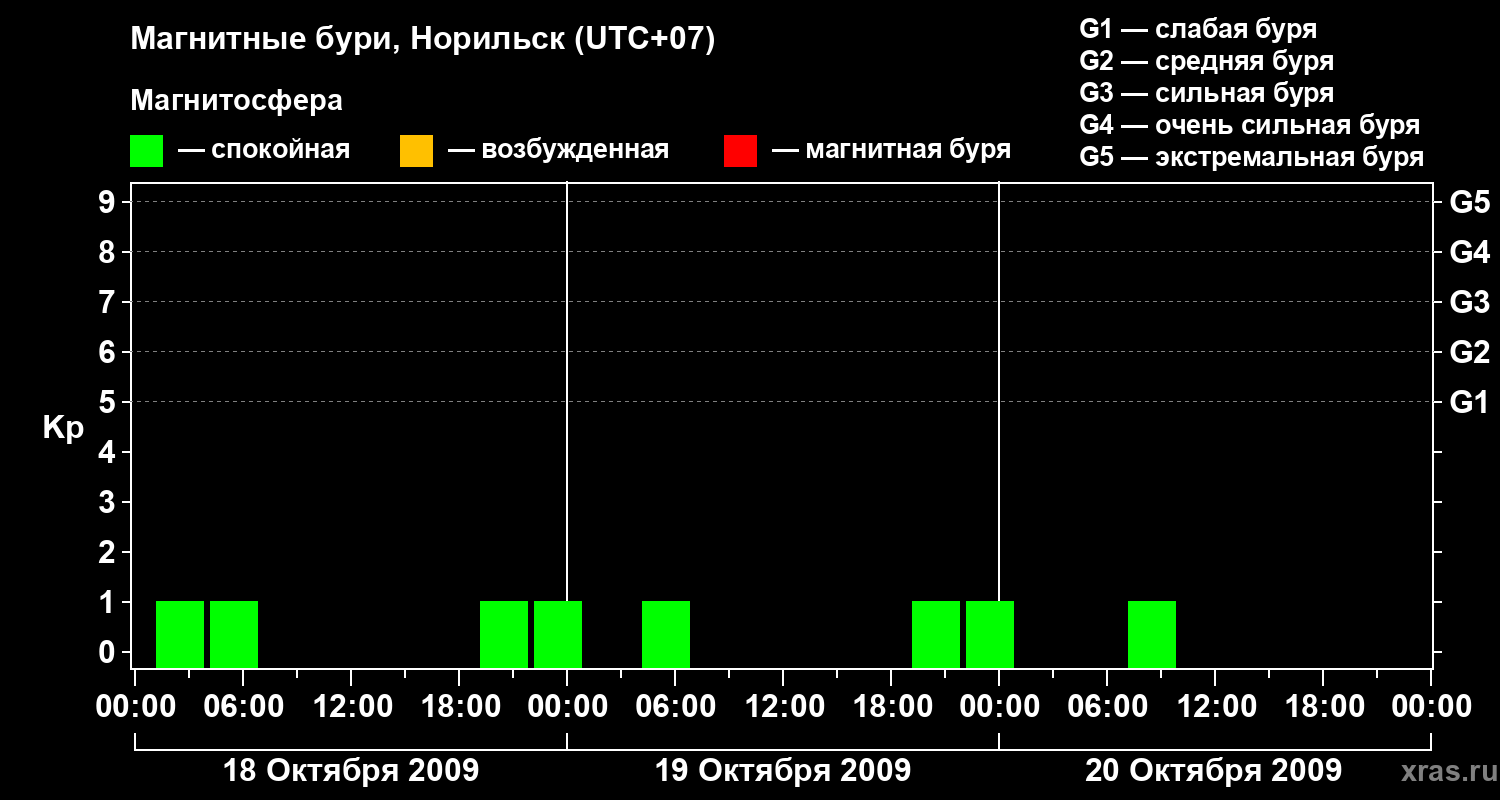Click the 'G3 — сильная буря' legend line
Image resolution: width=1500 pixels, height=800 pixels.
point(1206,93)
